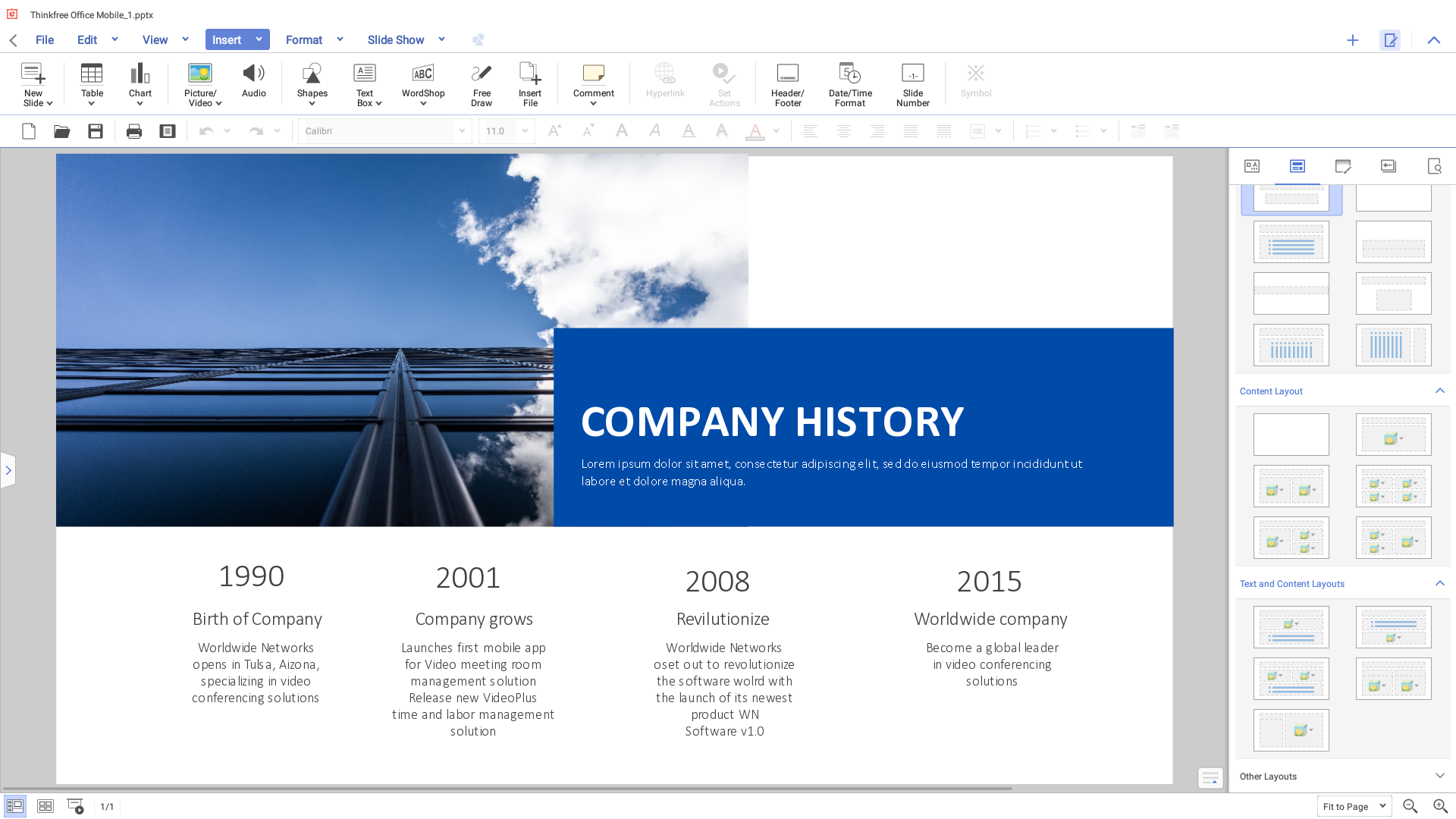Select the Worldwide company text

point(990,620)
